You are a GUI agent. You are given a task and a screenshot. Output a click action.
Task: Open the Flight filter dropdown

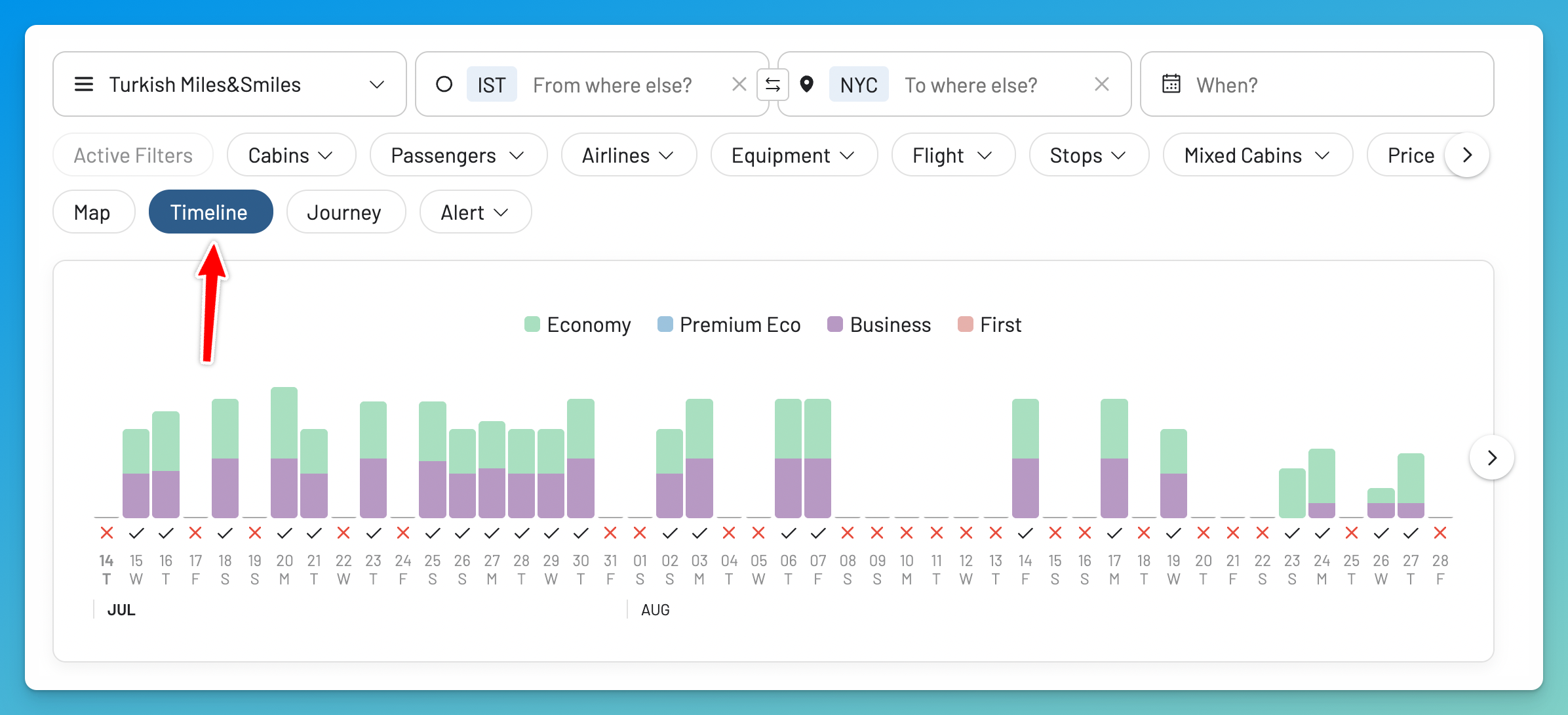click(953, 155)
